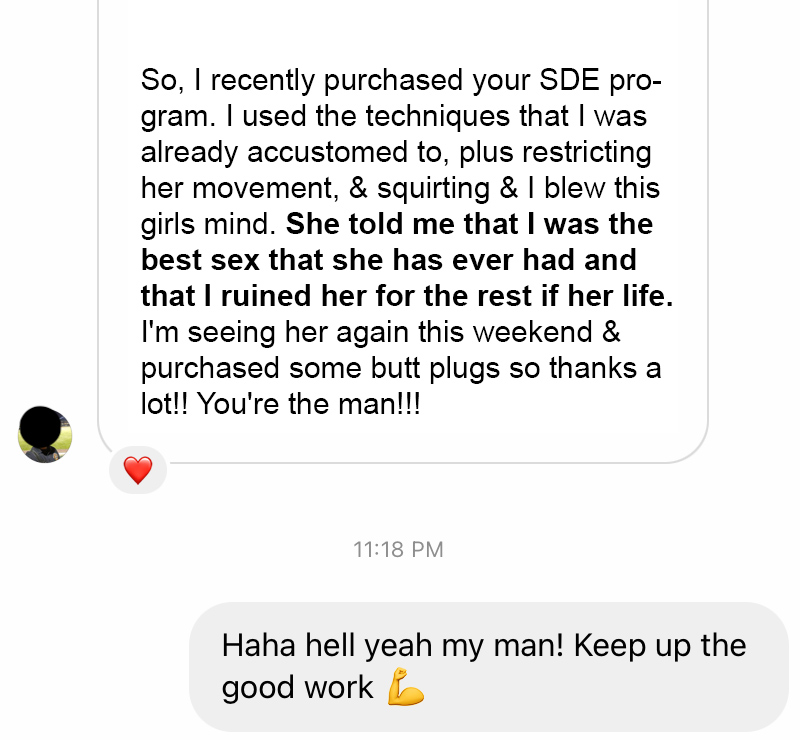
Task: Select the 'Haha hell yeah my man!' reply
Action: (x=393, y=645)
